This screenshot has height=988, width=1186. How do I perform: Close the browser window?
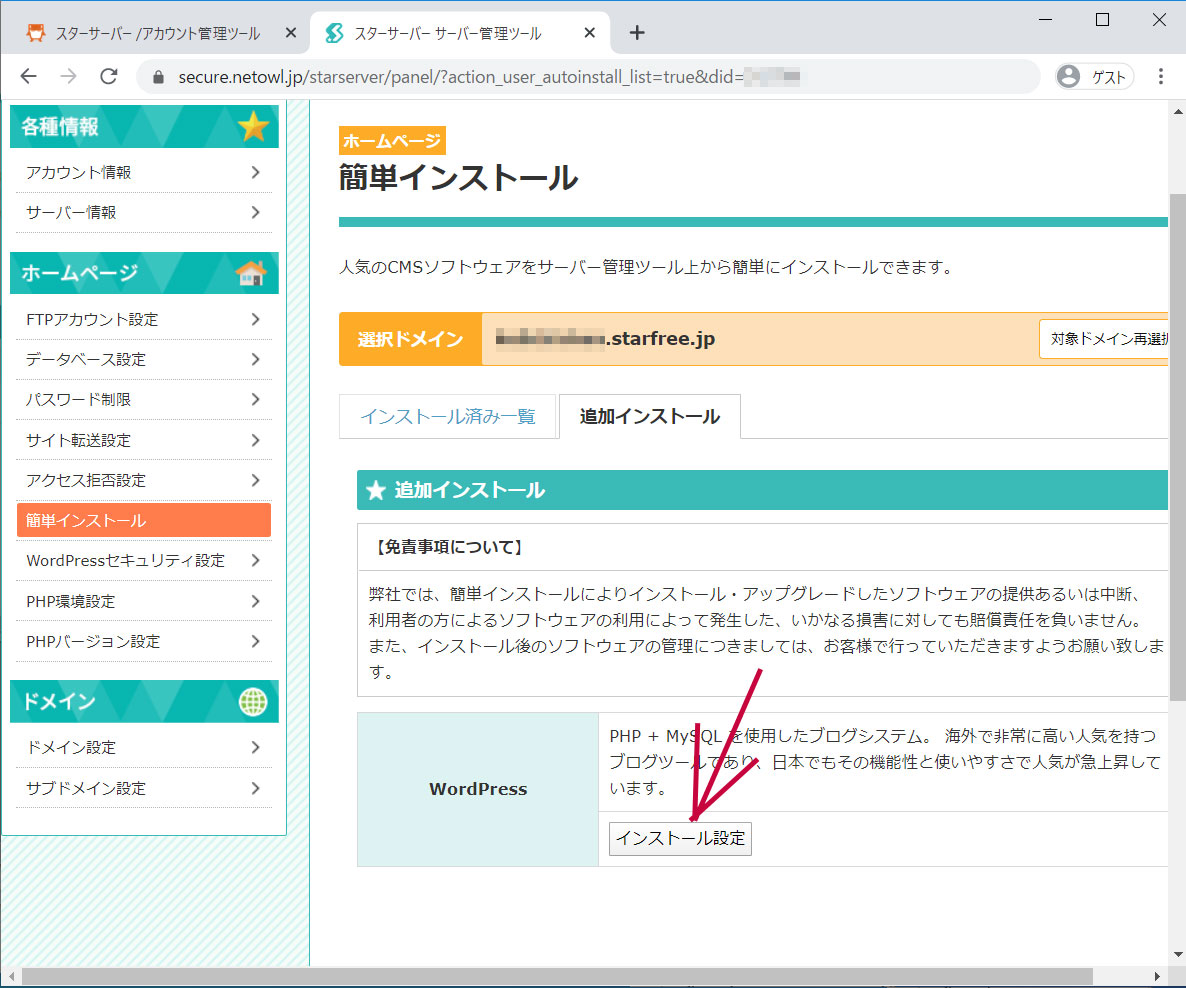coord(1159,20)
